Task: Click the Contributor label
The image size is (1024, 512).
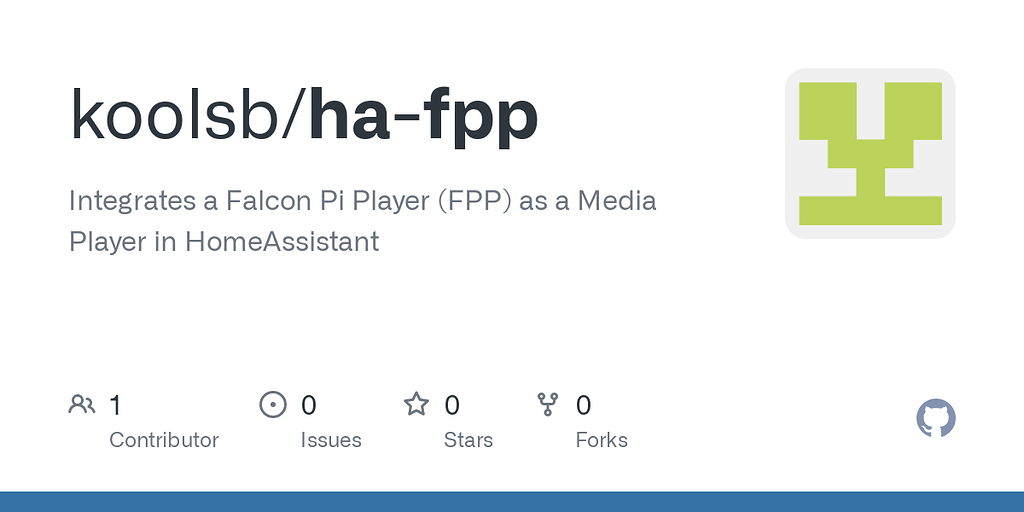Action: [x=164, y=440]
